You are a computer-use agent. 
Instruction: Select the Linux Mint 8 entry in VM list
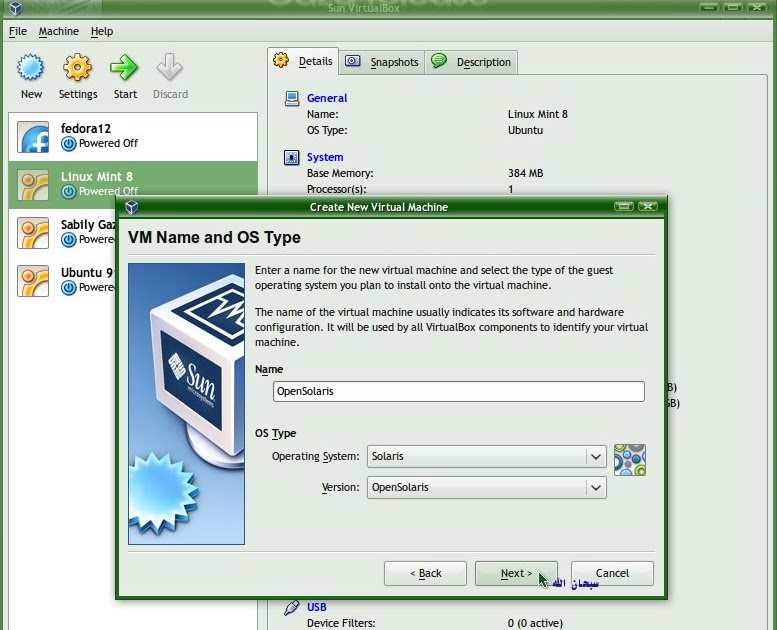133,185
